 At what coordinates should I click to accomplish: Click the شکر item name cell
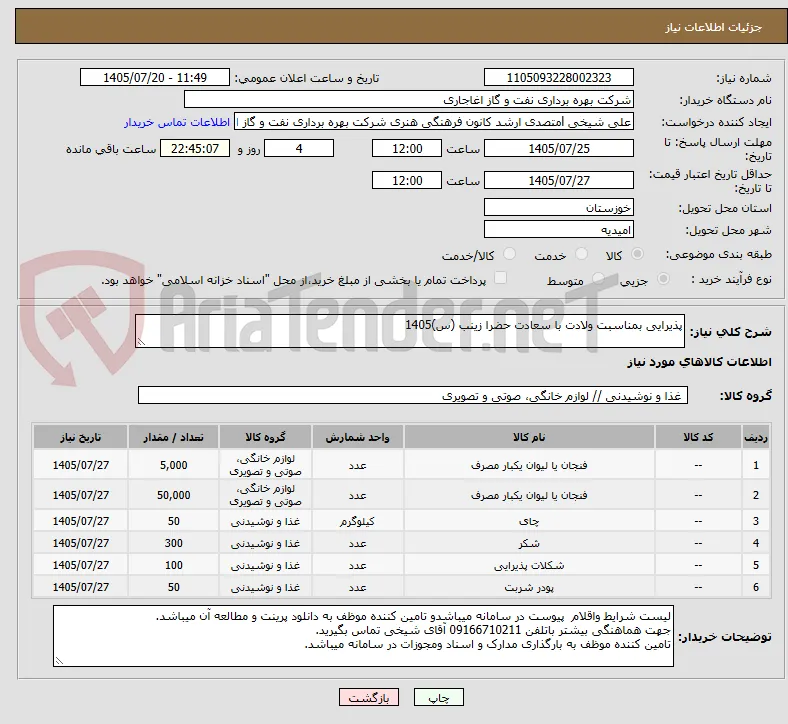(529, 543)
